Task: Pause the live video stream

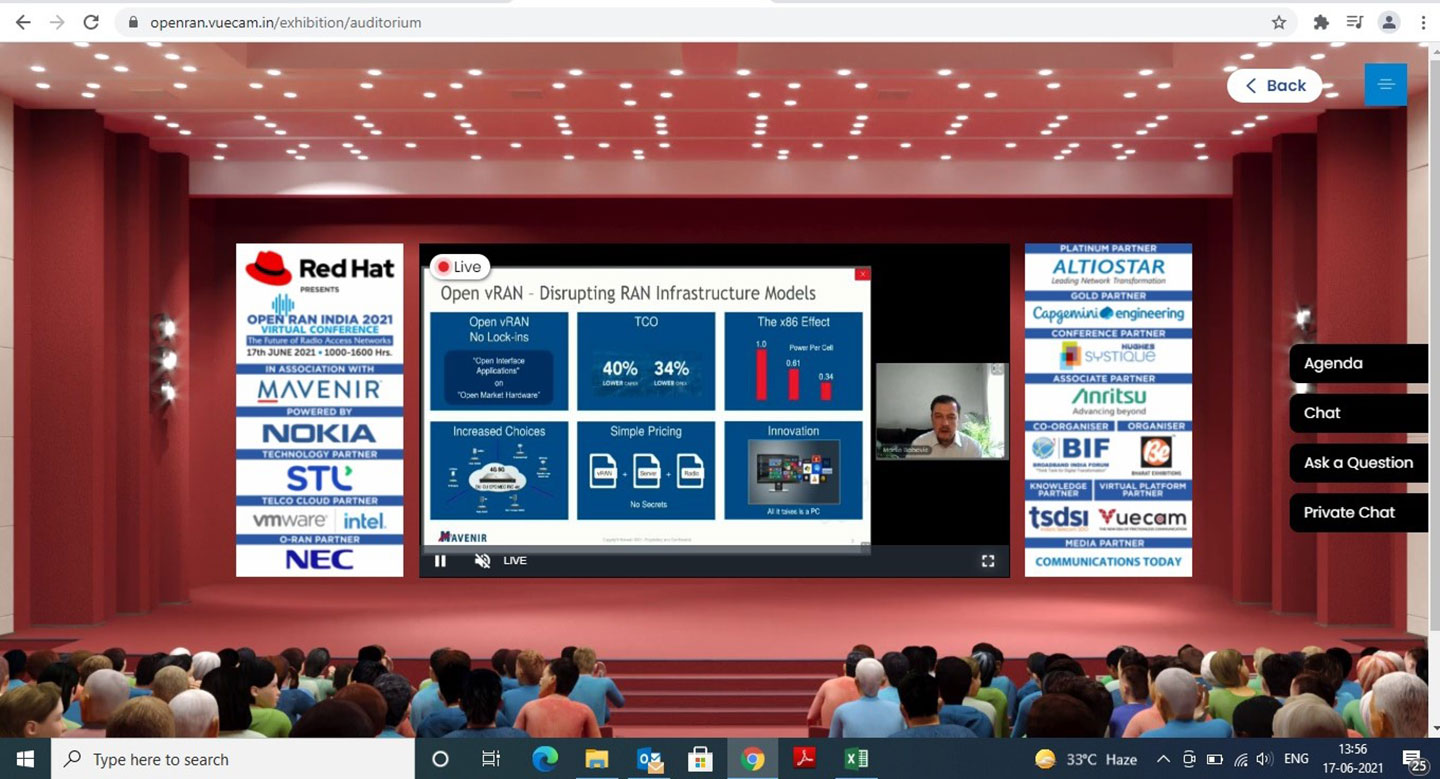Action: (x=440, y=561)
